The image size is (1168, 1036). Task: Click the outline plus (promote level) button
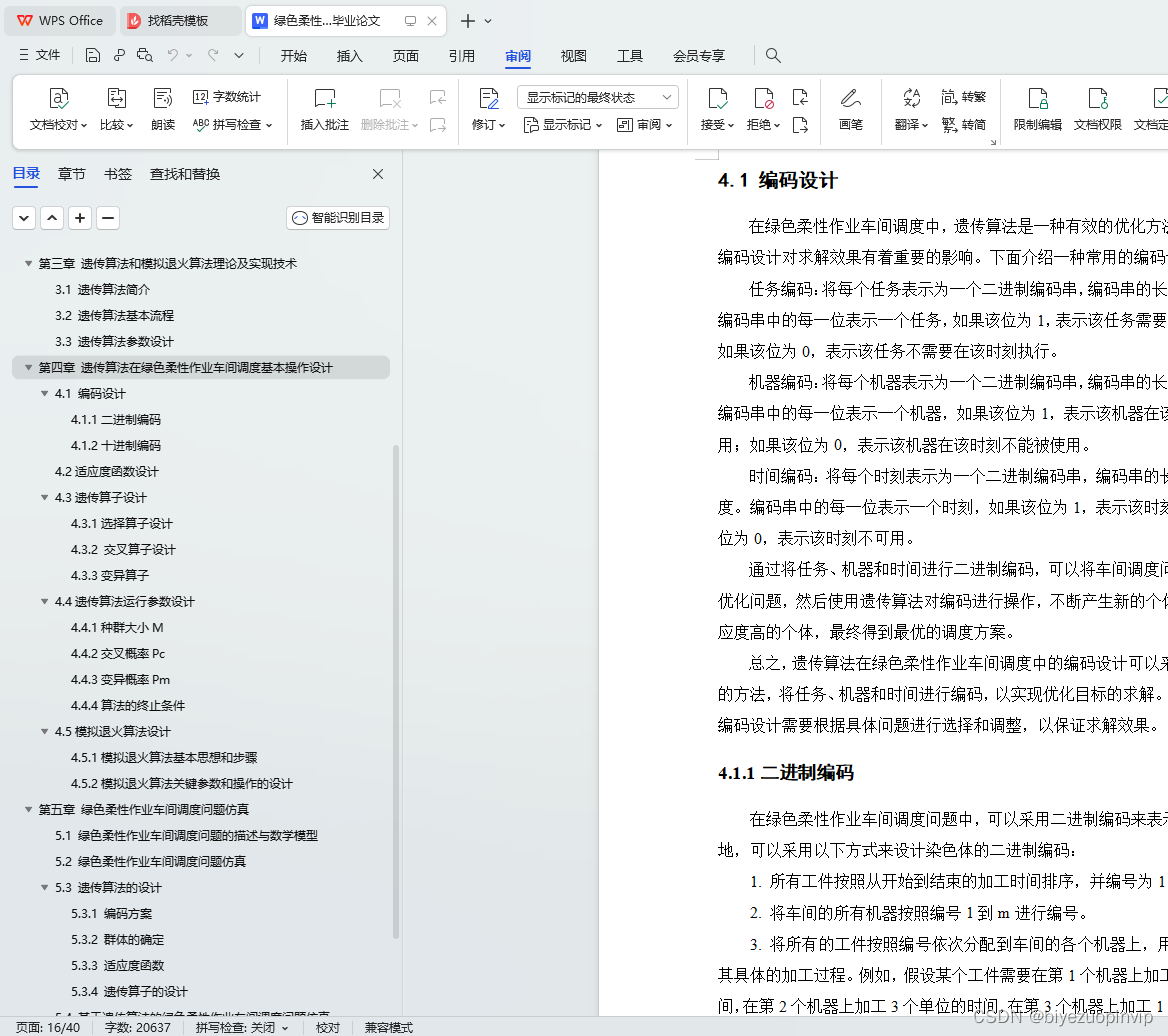pyautogui.click(x=80, y=217)
